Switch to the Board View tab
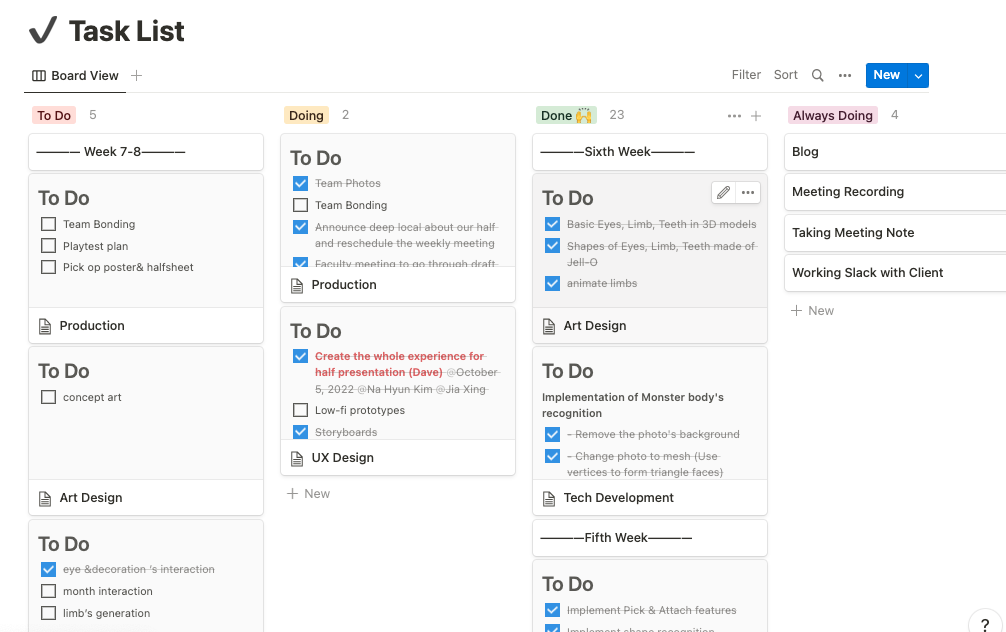The width and height of the screenshot is (1006, 632). point(75,76)
